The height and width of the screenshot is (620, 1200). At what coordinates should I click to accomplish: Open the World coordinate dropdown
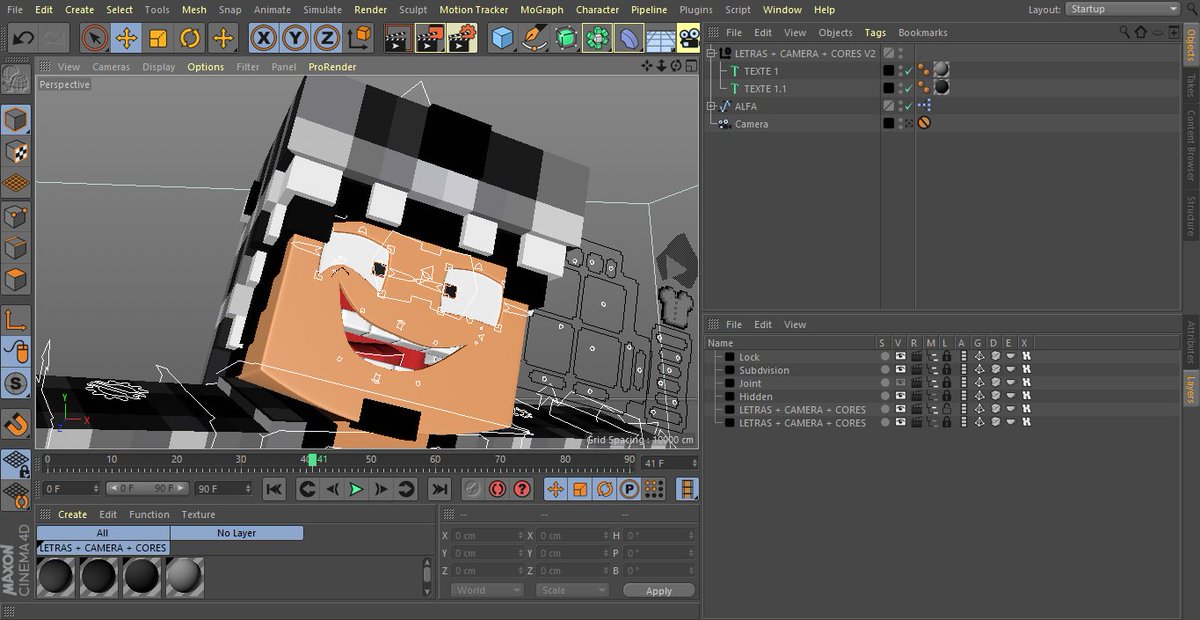(x=487, y=590)
